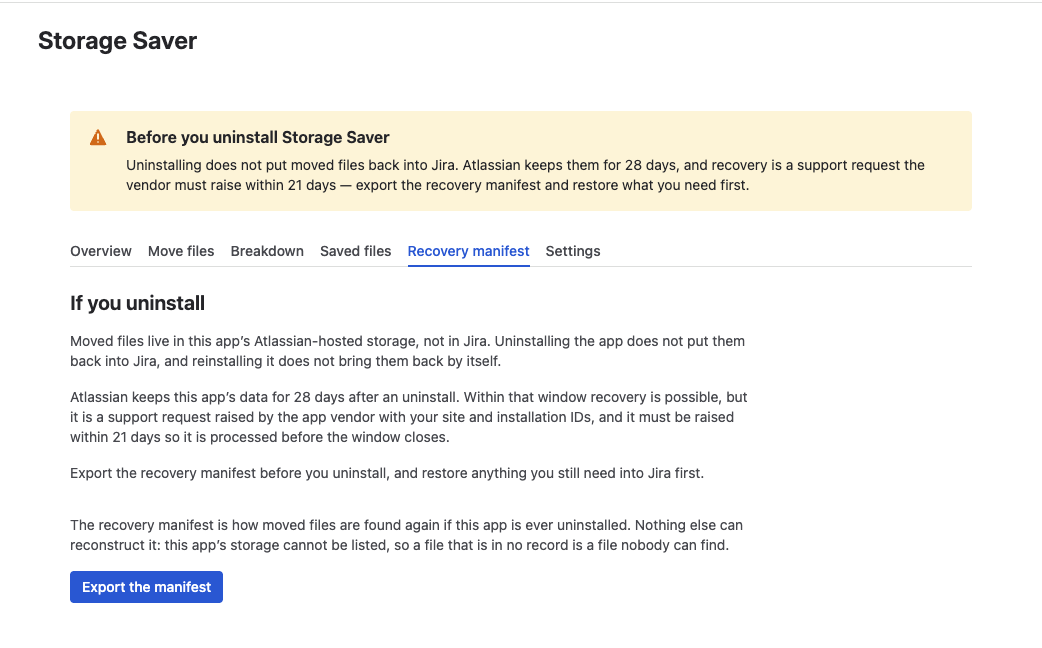The width and height of the screenshot is (1042, 648).
Task: Open the Overview tab
Action: [101, 251]
